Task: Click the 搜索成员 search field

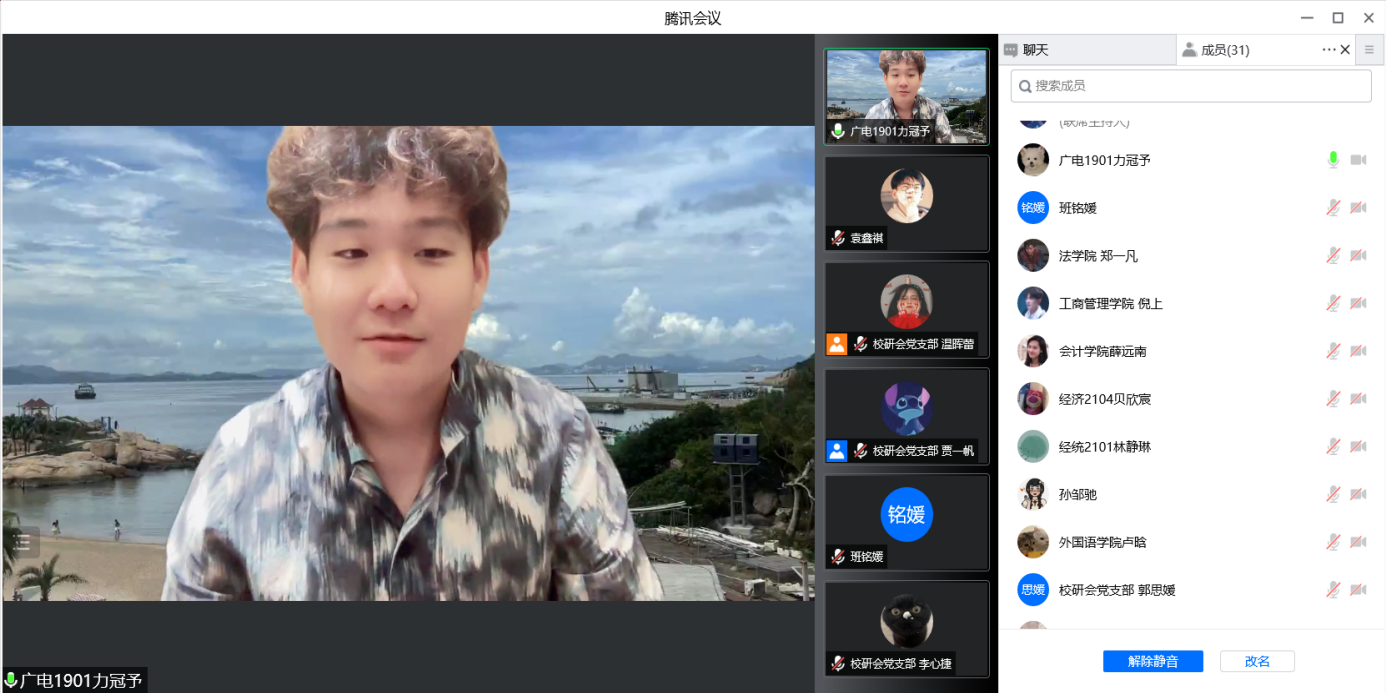Action: point(1190,86)
